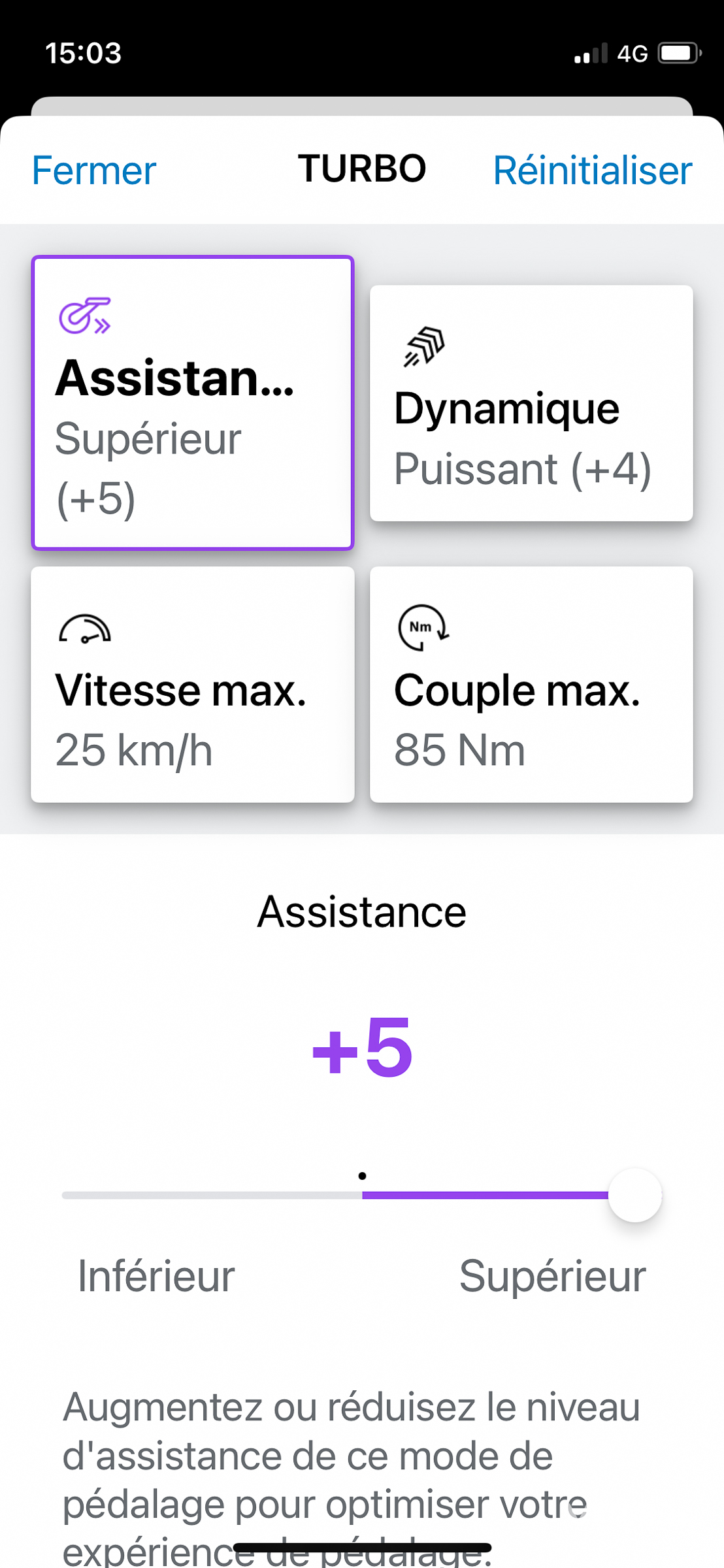This screenshot has width=724, height=1568.
Task: Click the Assistance slider thumb
Action: click(634, 1195)
